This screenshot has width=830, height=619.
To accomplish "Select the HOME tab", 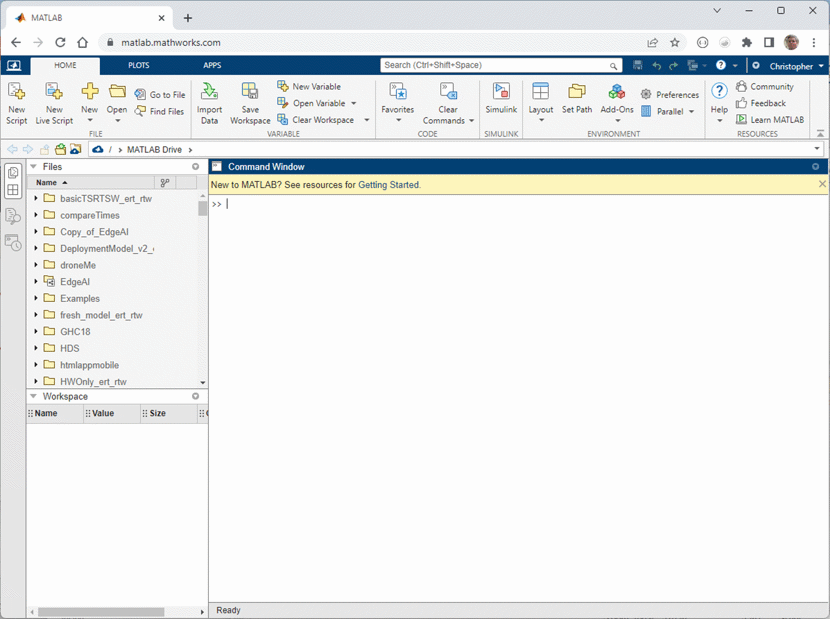I will click(65, 65).
